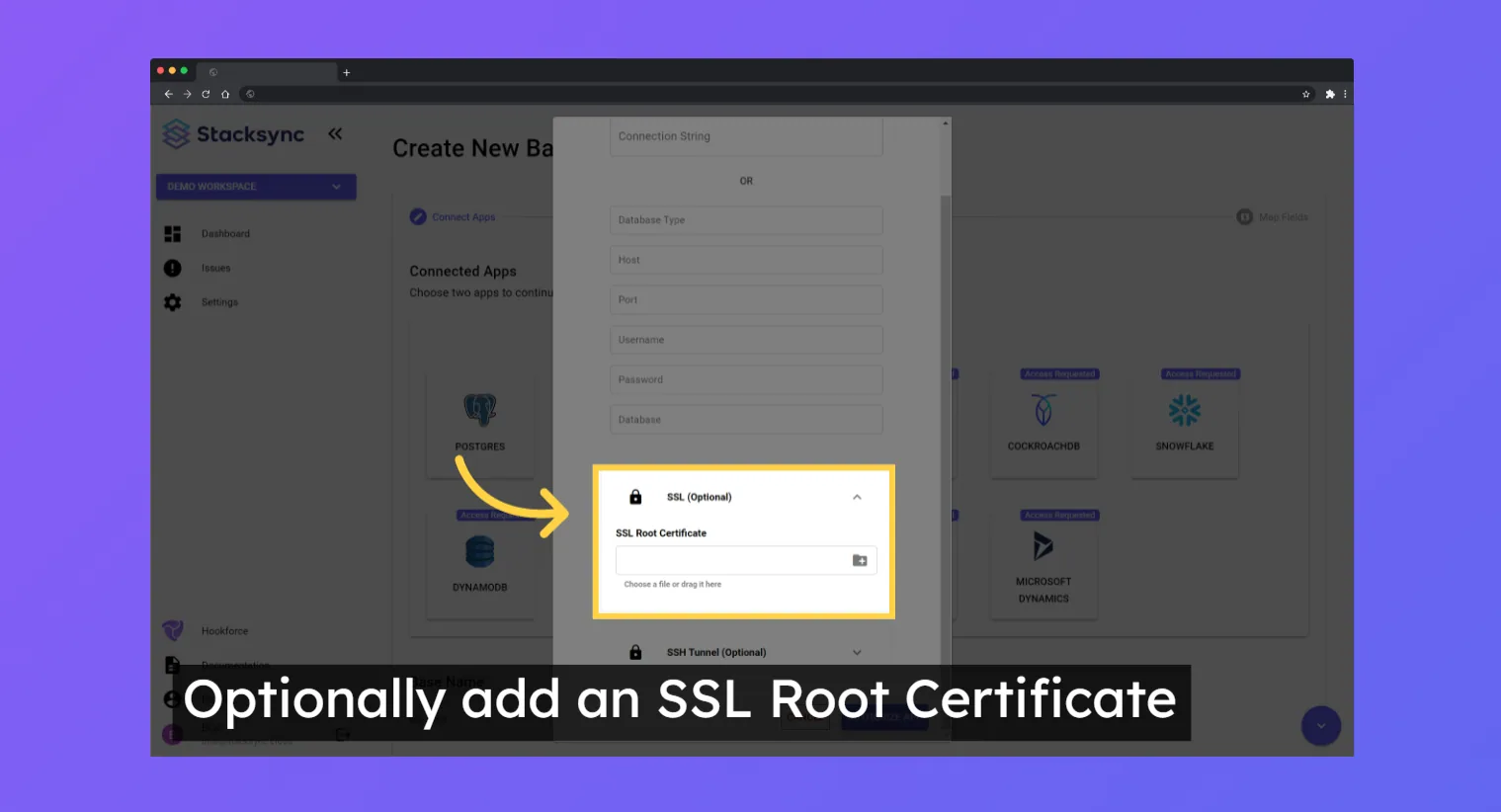Click the Port input field
The height and width of the screenshot is (812, 1501).
point(746,299)
